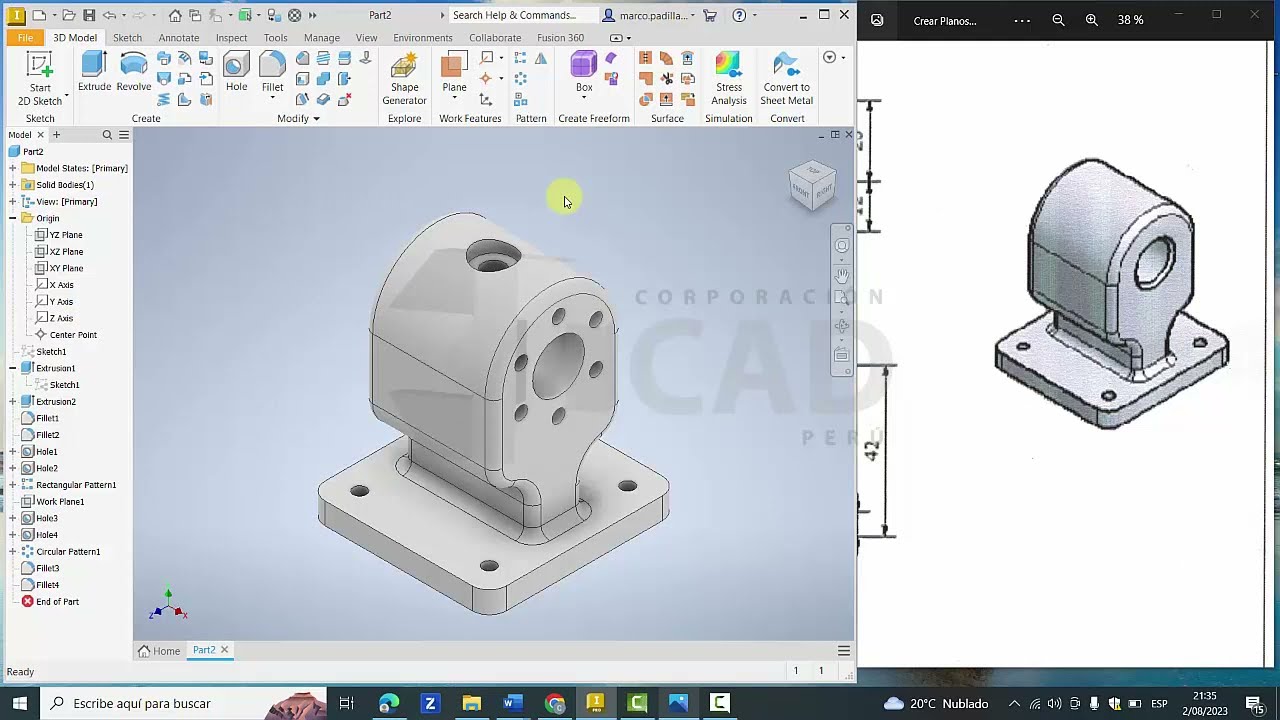Select XY Plane in the browser
1280x720 pixels.
point(66,268)
